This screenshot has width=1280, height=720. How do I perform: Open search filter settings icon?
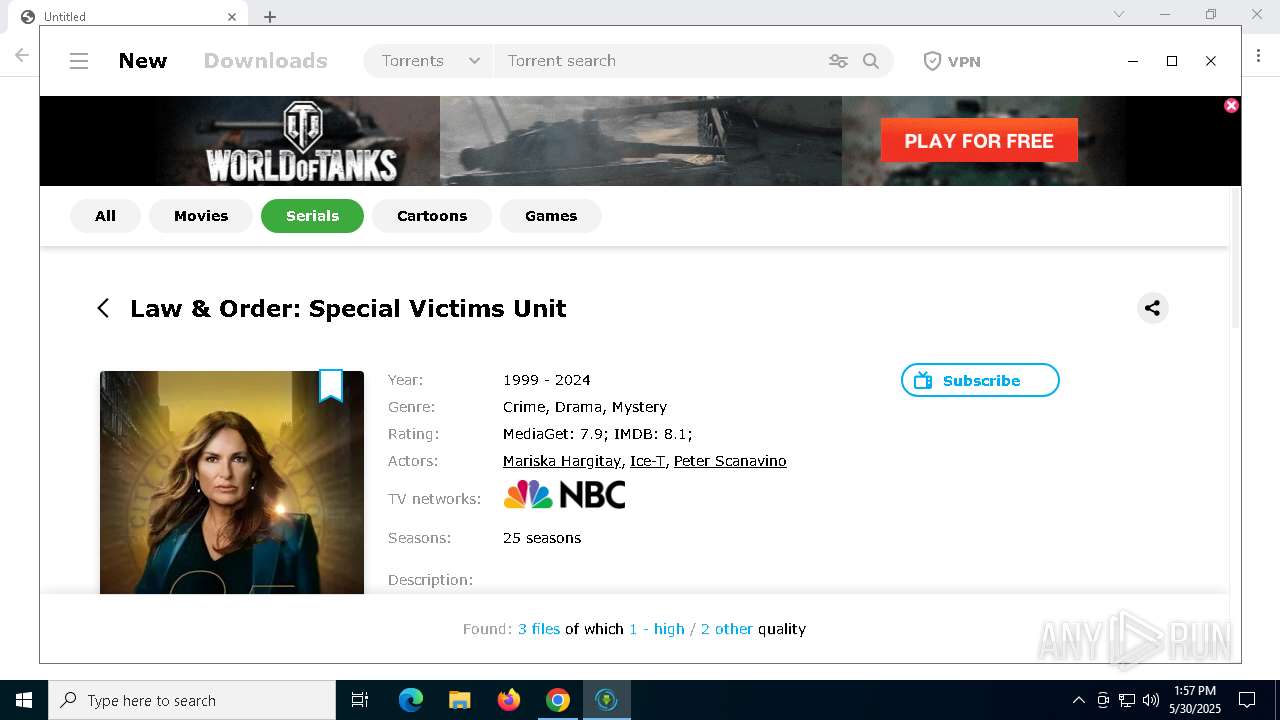838,61
